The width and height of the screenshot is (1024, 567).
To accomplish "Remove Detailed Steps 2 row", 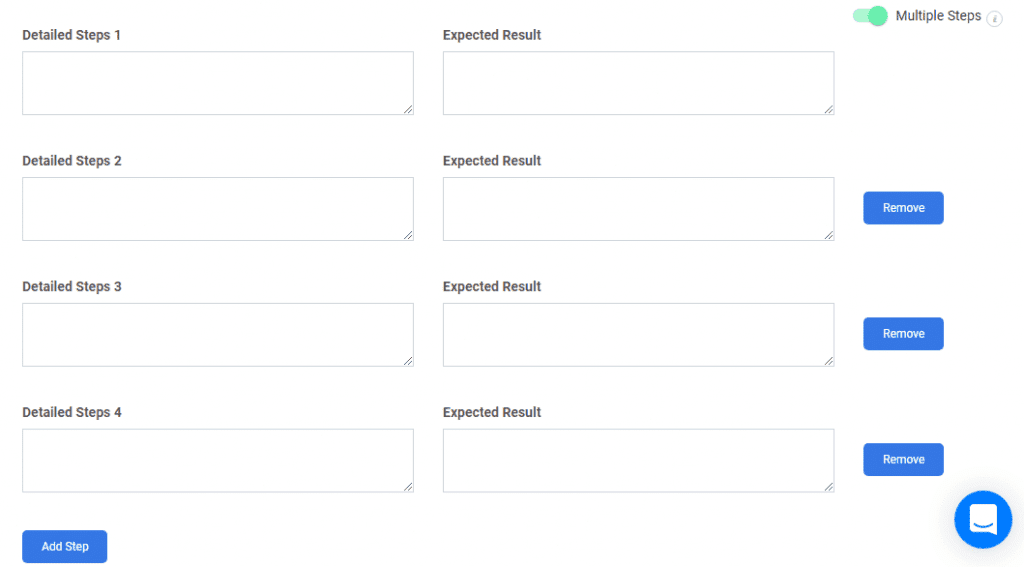I will [x=903, y=208].
